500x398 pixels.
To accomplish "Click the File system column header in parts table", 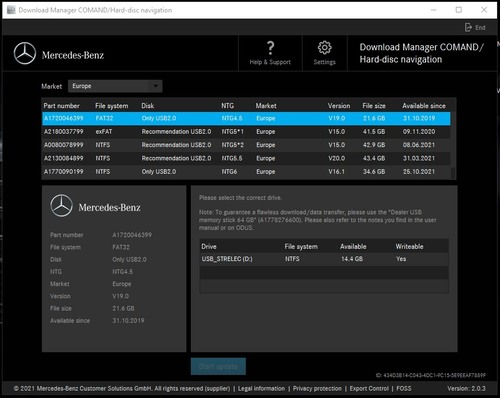I will click(x=112, y=106).
